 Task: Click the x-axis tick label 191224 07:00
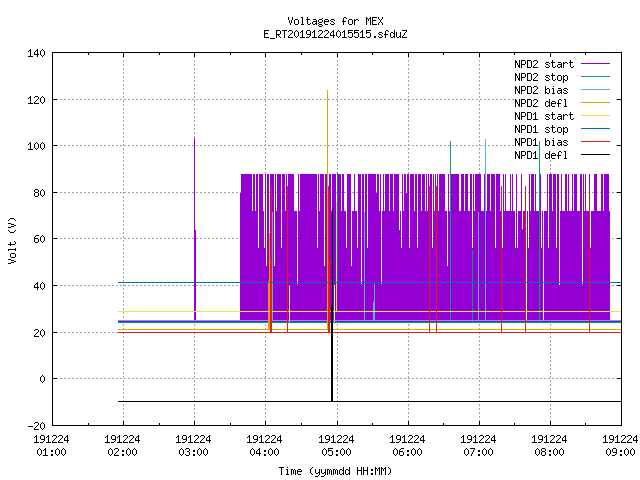coord(478,446)
